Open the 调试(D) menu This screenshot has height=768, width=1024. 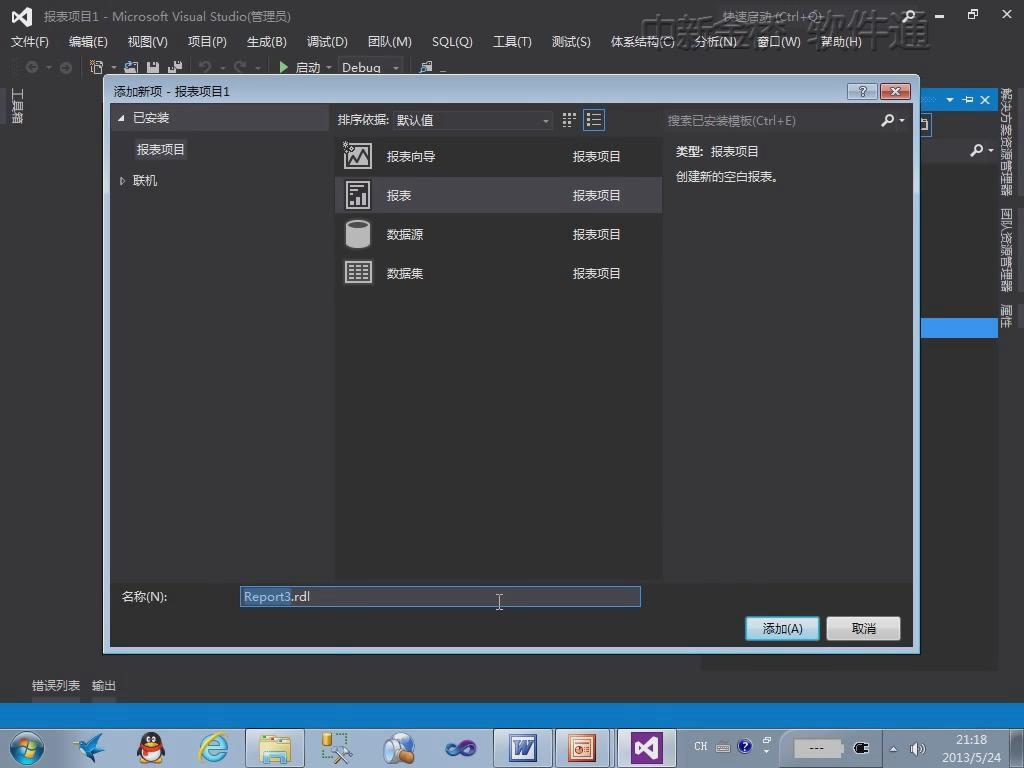click(x=327, y=42)
